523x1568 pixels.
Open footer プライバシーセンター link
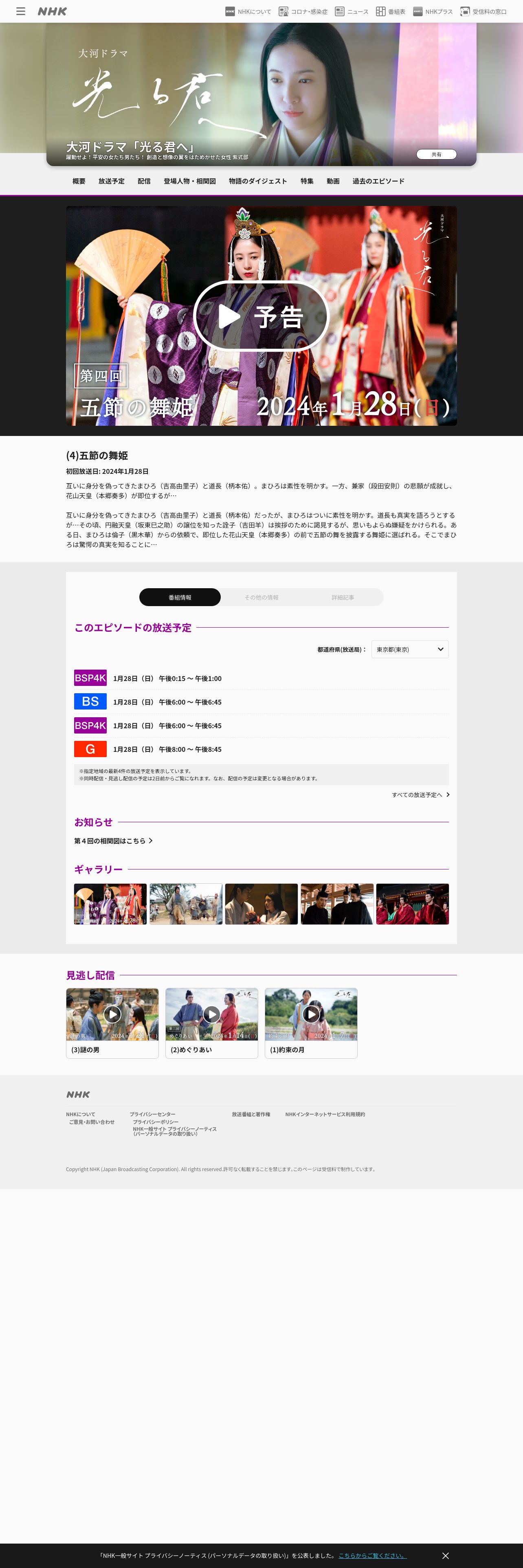152,1115
